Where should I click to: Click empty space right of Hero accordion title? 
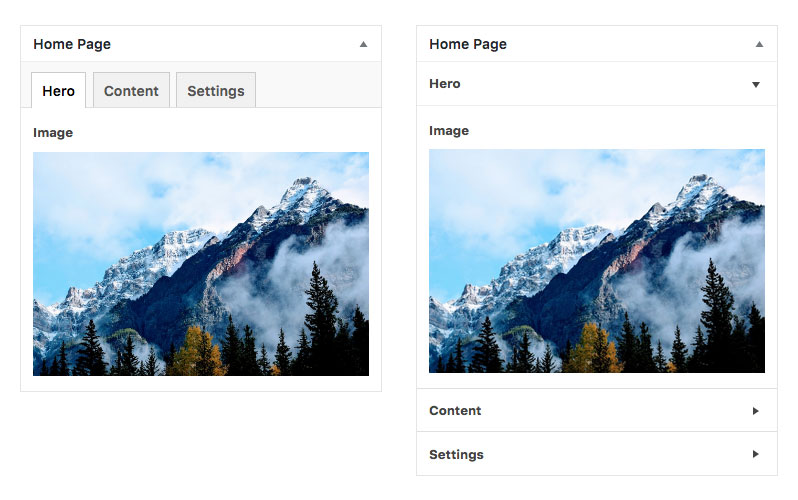point(606,84)
